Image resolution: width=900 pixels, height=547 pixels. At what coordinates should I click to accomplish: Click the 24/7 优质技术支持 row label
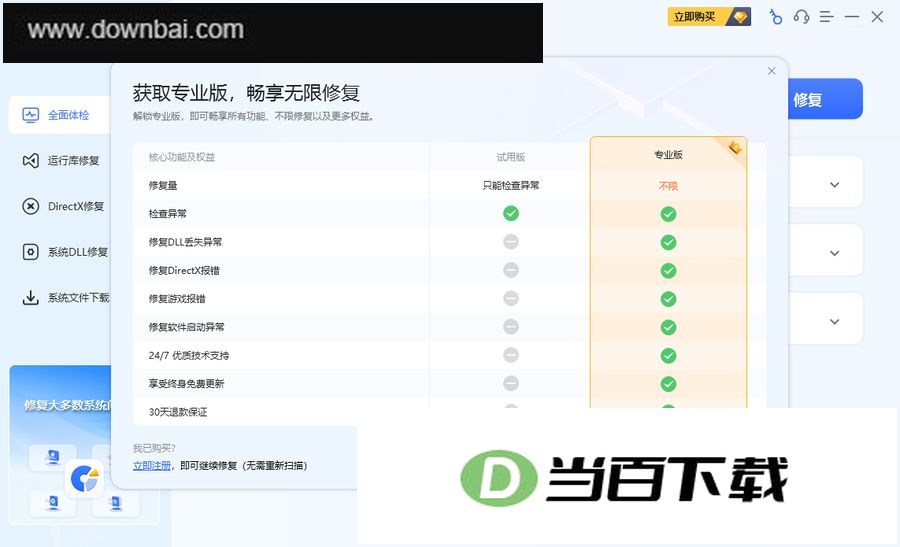(x=188, y=355)
